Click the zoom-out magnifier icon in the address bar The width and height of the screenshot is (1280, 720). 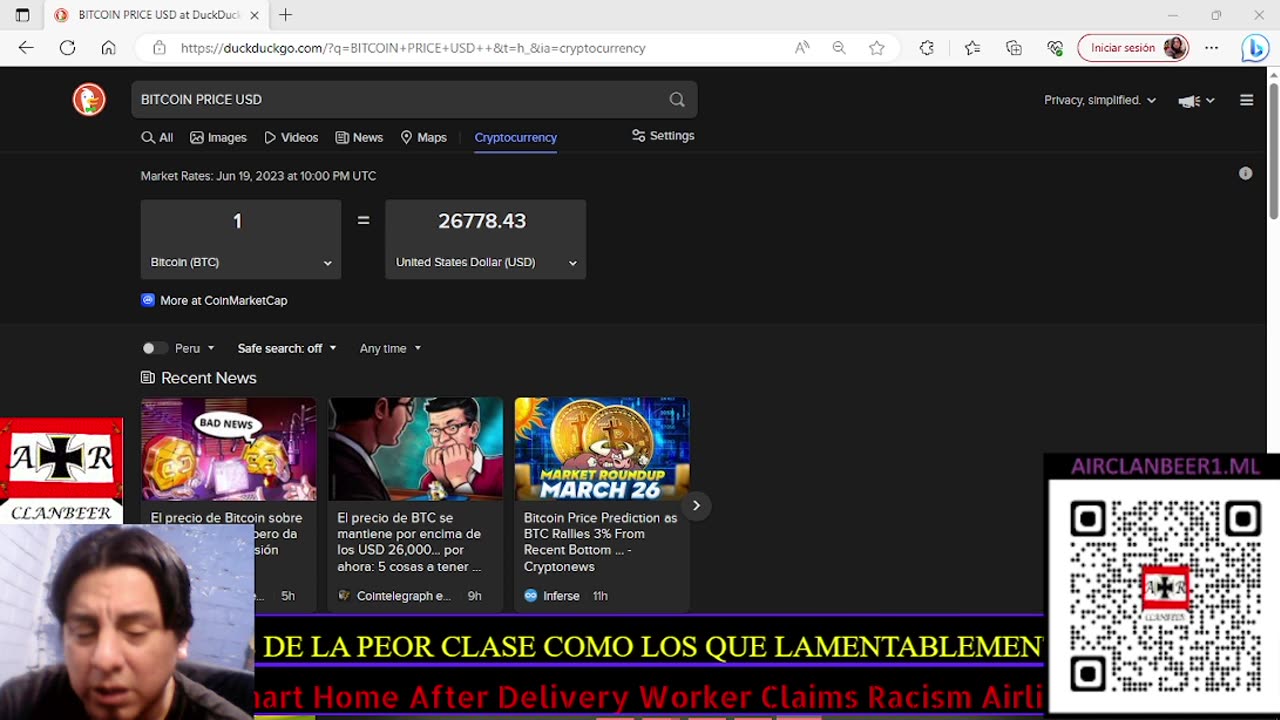coord(839,48)
